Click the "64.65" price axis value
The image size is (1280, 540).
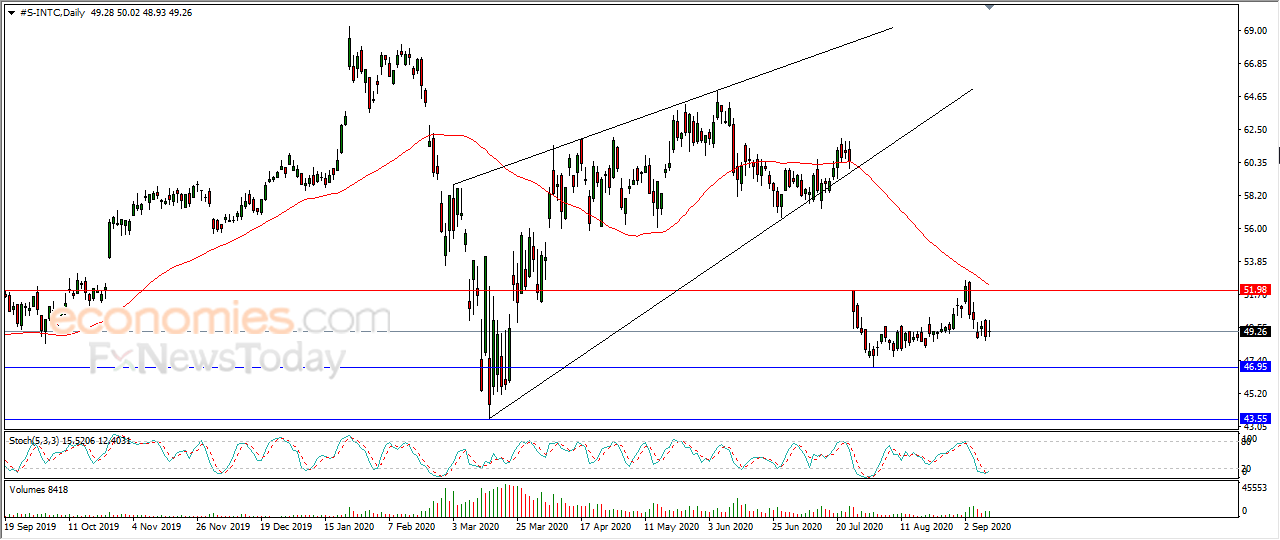[x=1257, y=97]
